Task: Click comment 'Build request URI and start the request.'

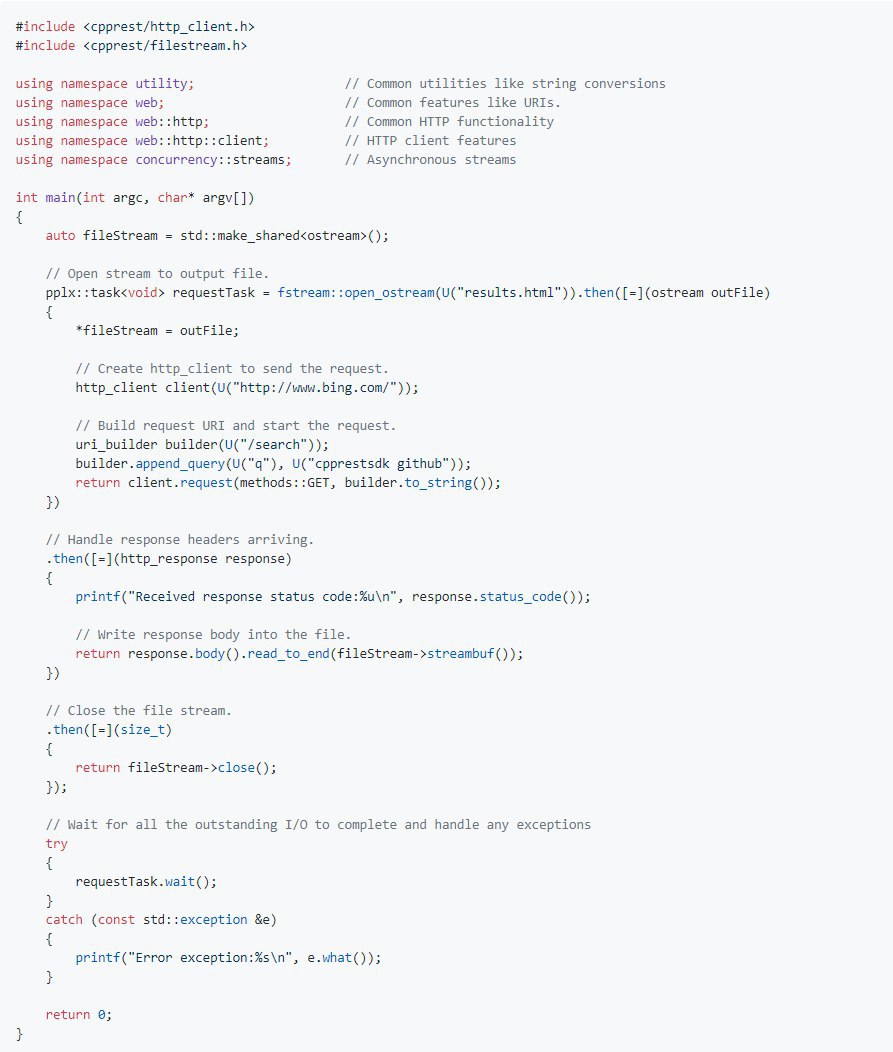Action: click(235, 426)
